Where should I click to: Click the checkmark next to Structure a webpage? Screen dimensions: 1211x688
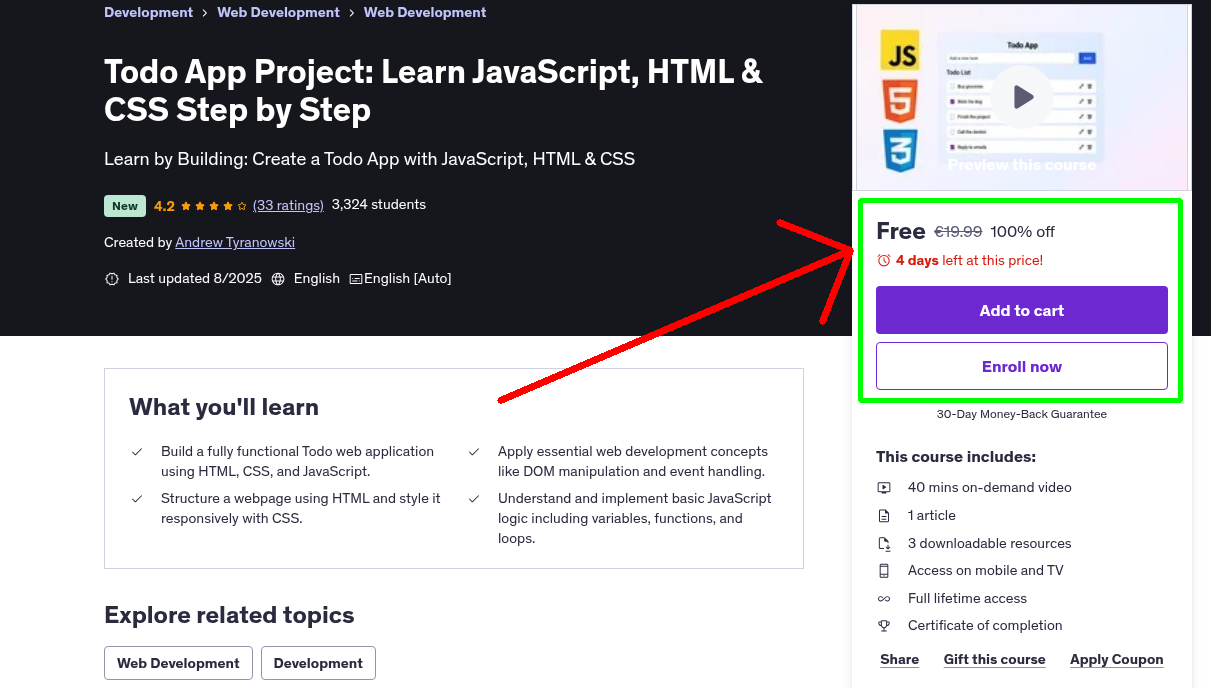[x=137, y=498]
